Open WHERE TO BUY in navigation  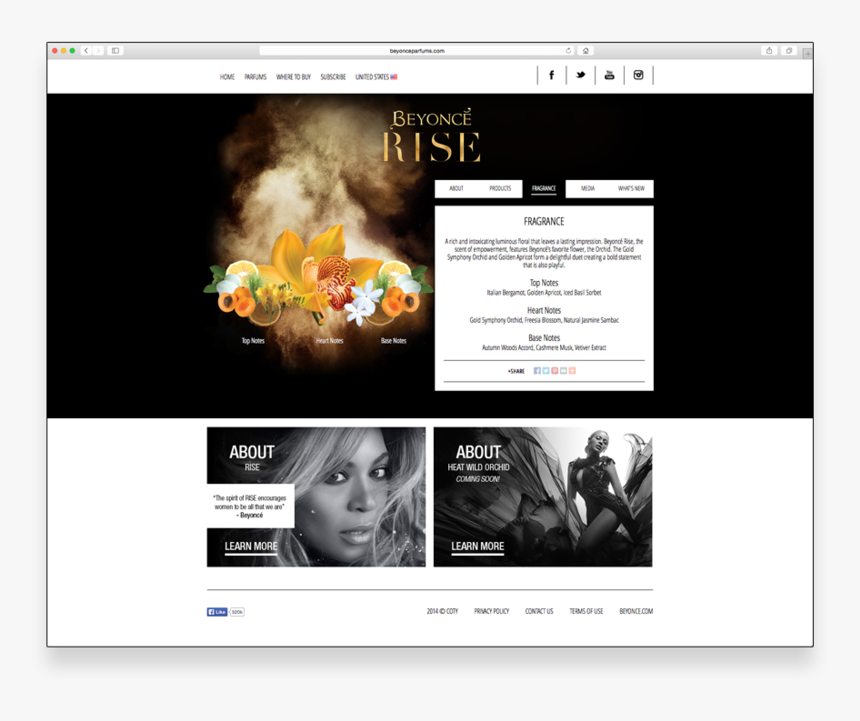293,77
